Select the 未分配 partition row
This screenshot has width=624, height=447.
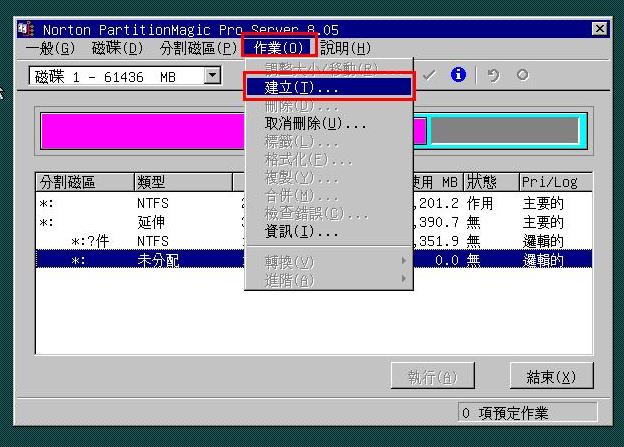pos(314,260)
